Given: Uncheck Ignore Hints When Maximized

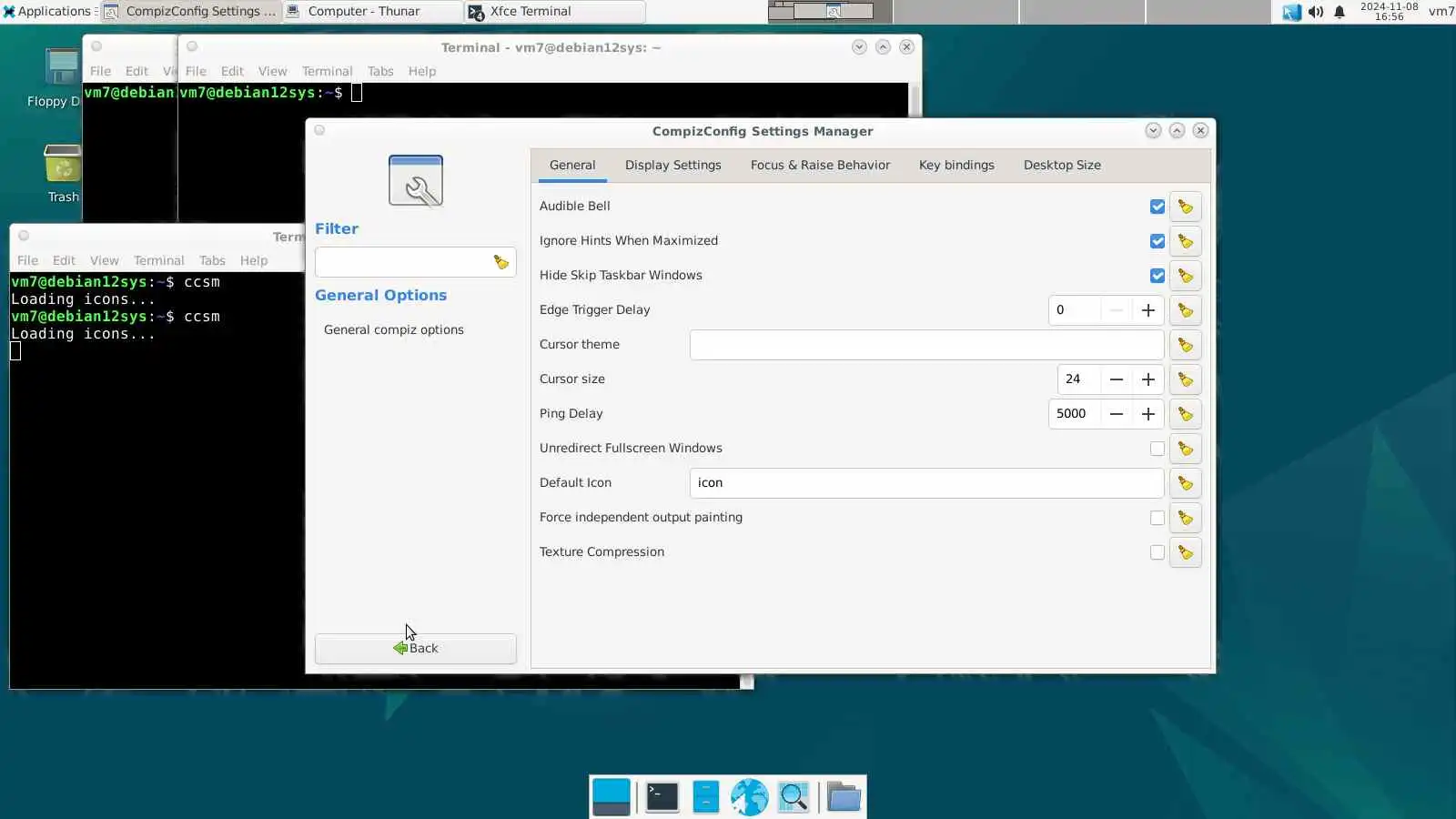Looking at the screenshot, I should pyautogui.click(x=1157, y=241).
